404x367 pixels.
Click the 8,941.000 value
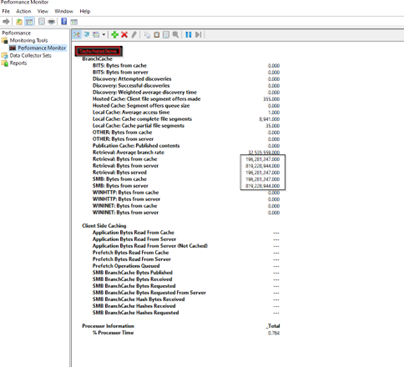269,119
